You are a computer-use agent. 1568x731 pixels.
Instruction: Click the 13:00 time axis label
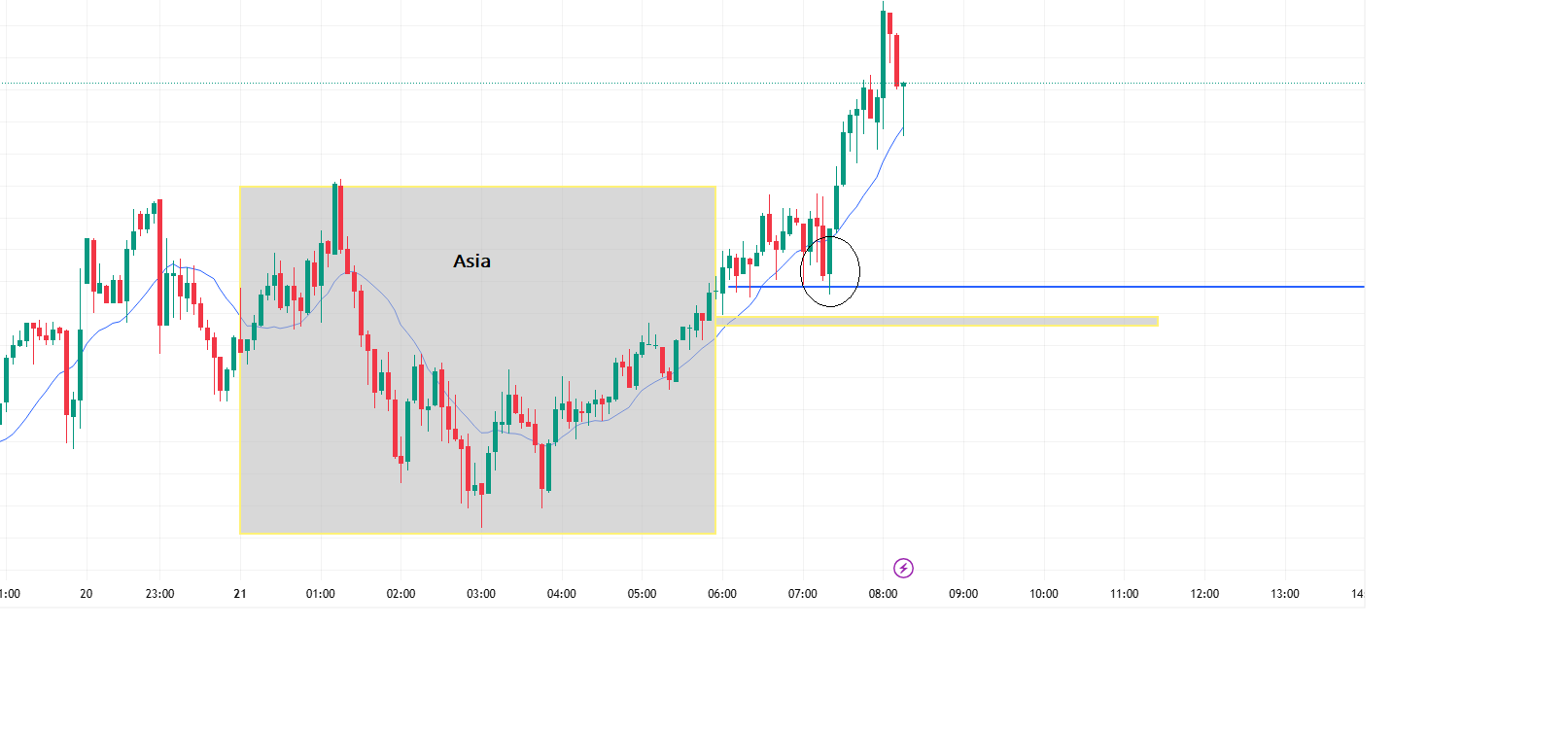click(x=1285, y=594)
